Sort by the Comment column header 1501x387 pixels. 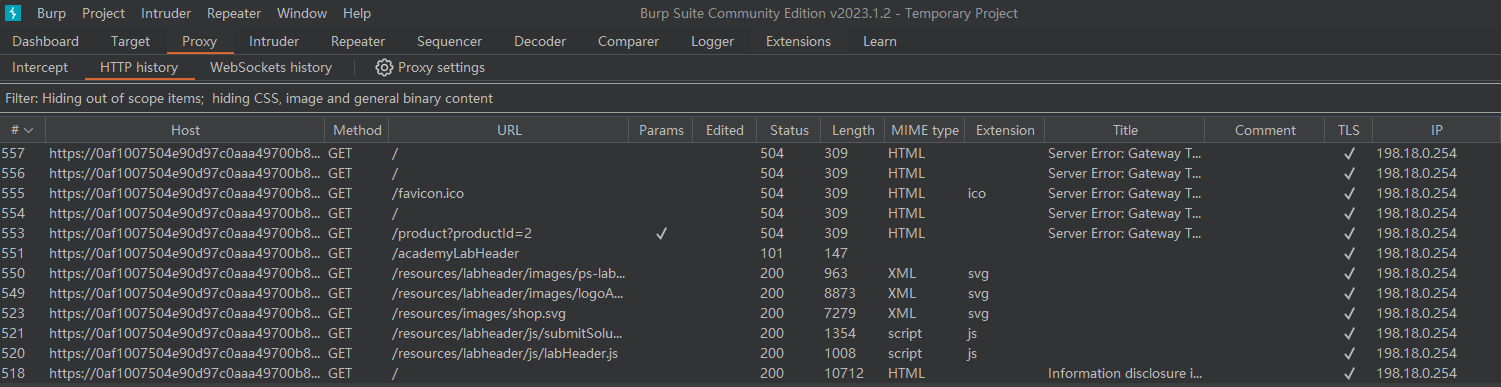point(1265,130)
